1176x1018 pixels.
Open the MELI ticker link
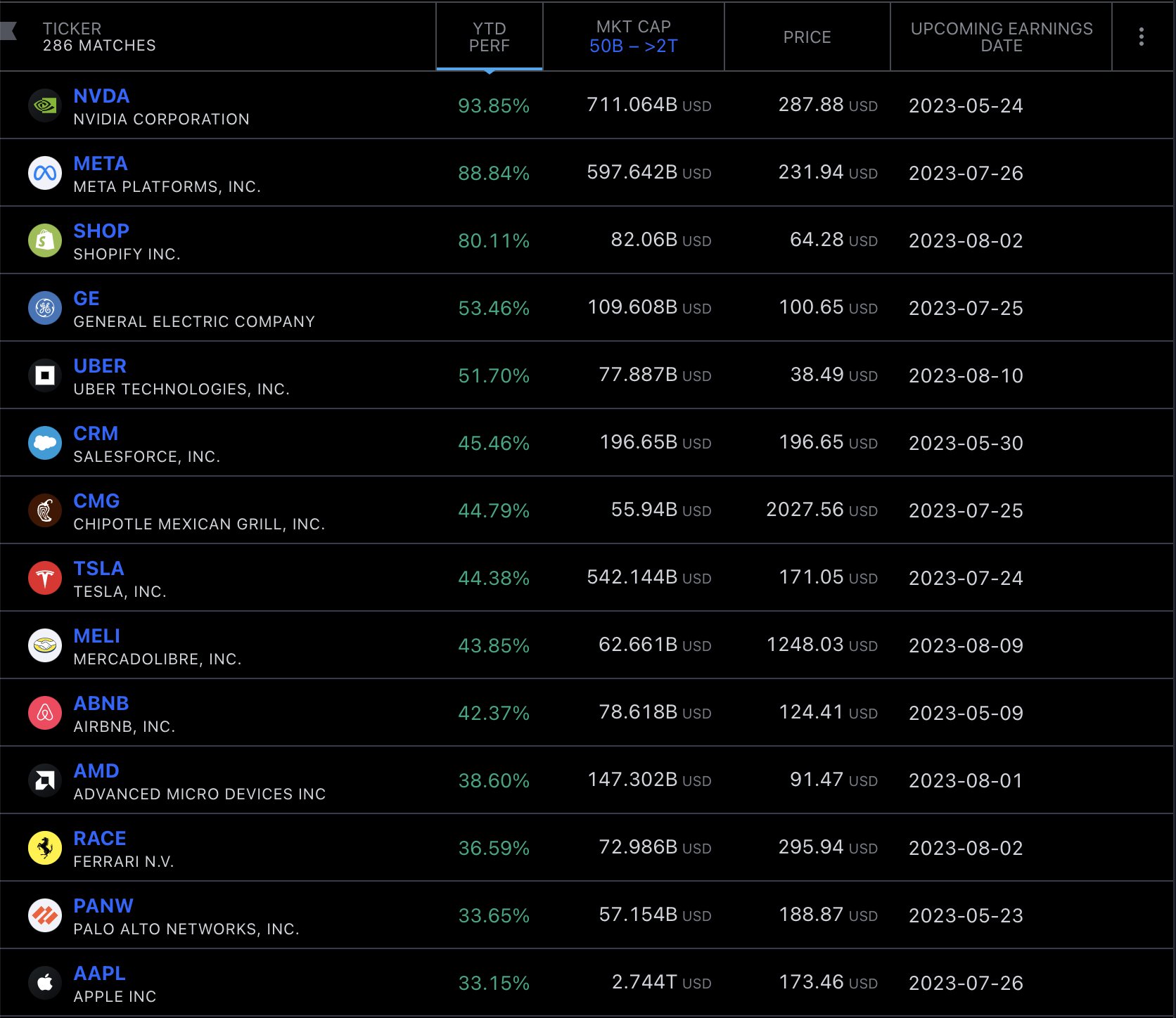(97, 636)
